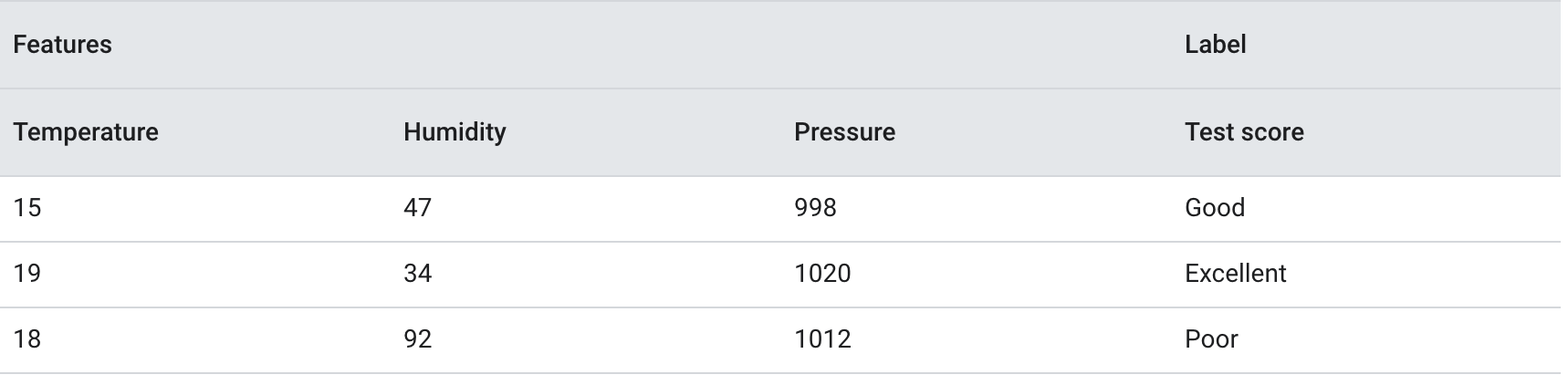The width and height of the screenshot is (1568, 385).
Task: Click empty header cell right of Features
Action: point(586,45)
